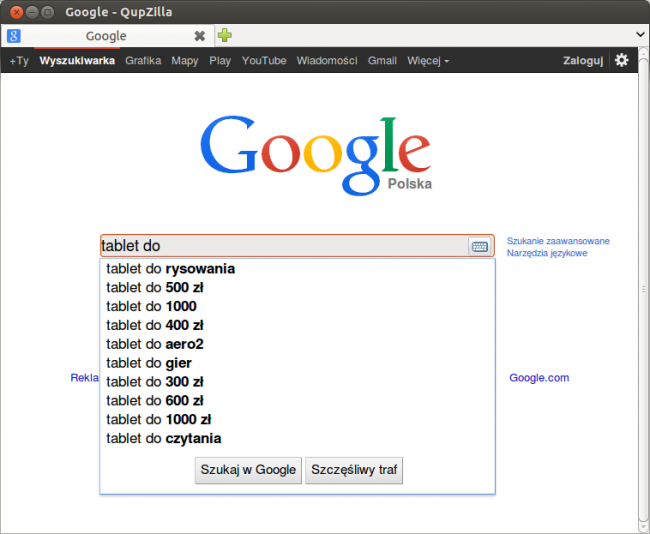Click the Zaloguj sign-in button
650x534 pixels.
tap(583, 61)
